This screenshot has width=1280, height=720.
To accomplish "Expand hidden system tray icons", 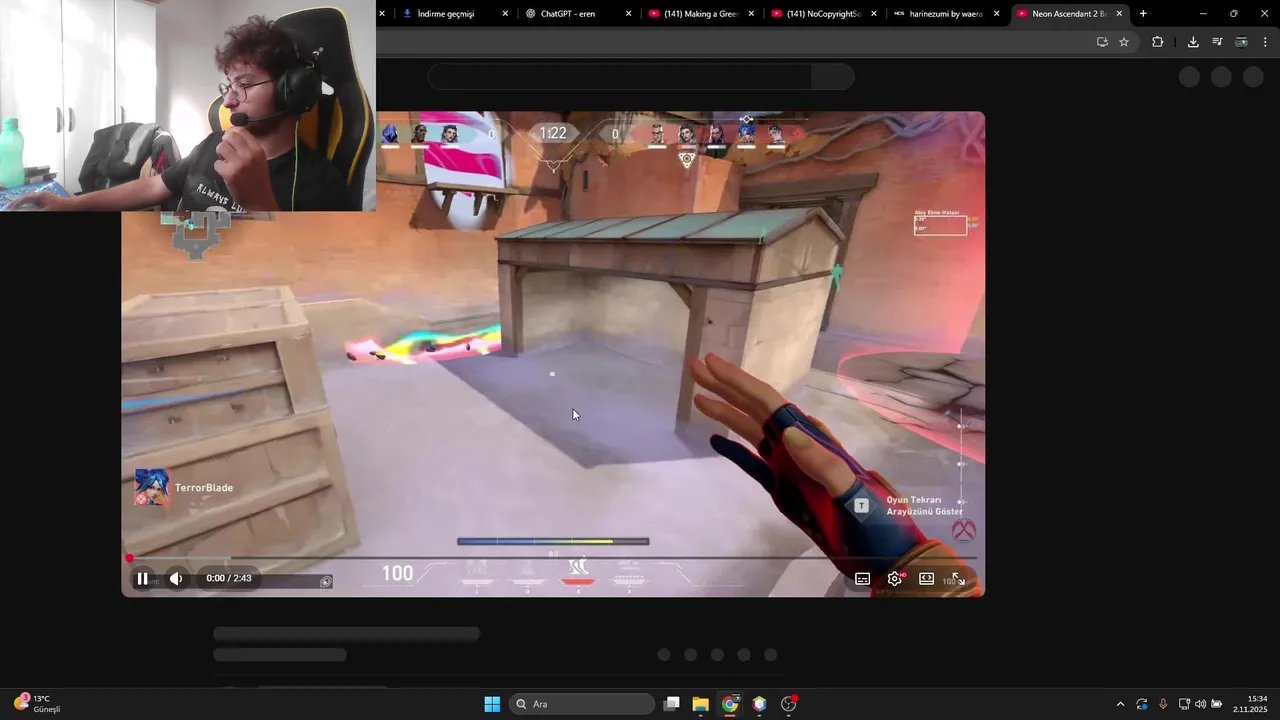I will coord(1120,704).
